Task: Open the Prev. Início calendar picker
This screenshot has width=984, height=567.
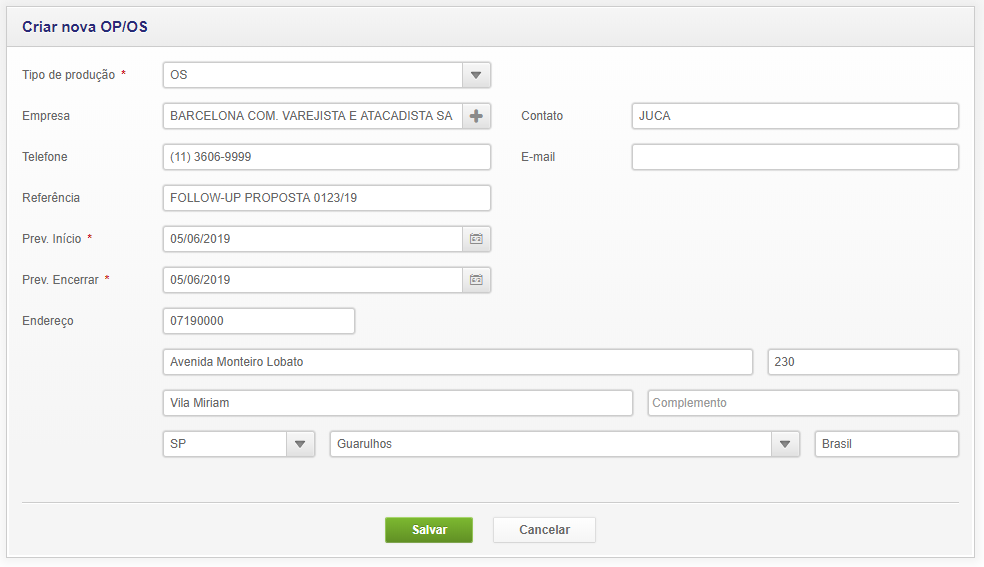Action: [x=476, y=239]
